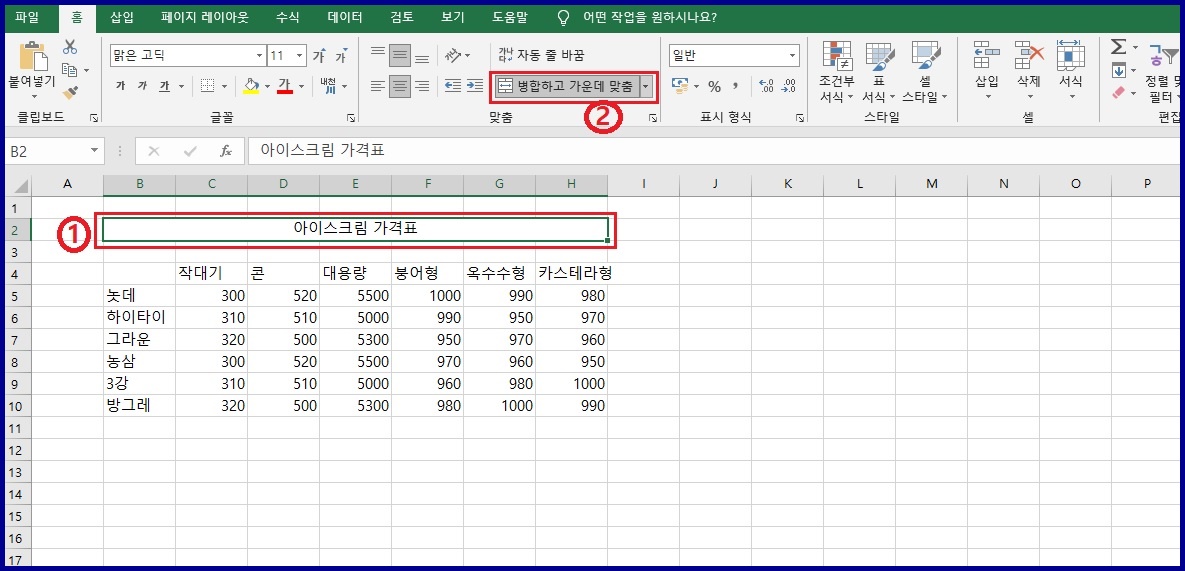The width and height of the screenshot is (1185, 571).
Task: Toggle left horizontal alignment
Action: click(x=378, y=86)
